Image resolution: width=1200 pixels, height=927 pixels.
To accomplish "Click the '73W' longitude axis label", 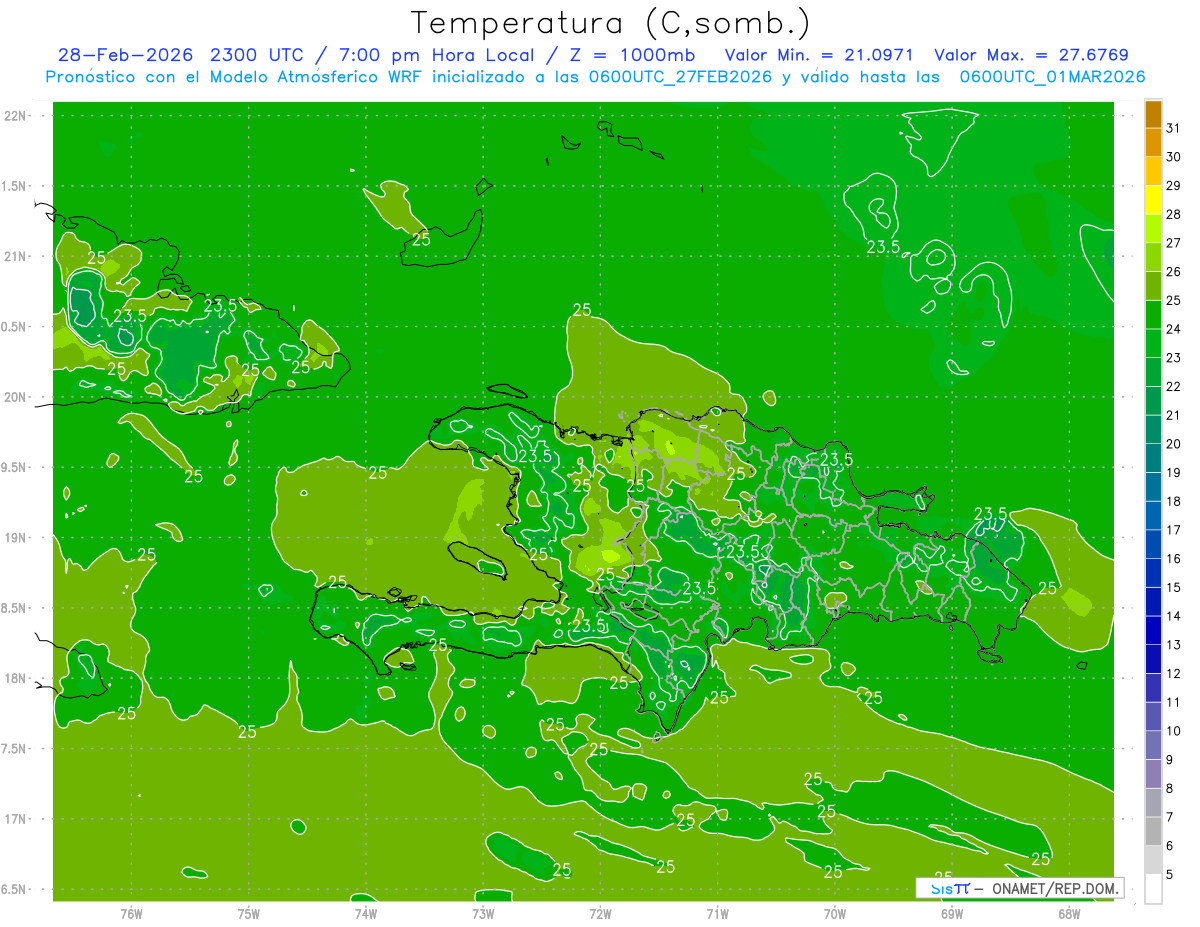I will [483, 913].
